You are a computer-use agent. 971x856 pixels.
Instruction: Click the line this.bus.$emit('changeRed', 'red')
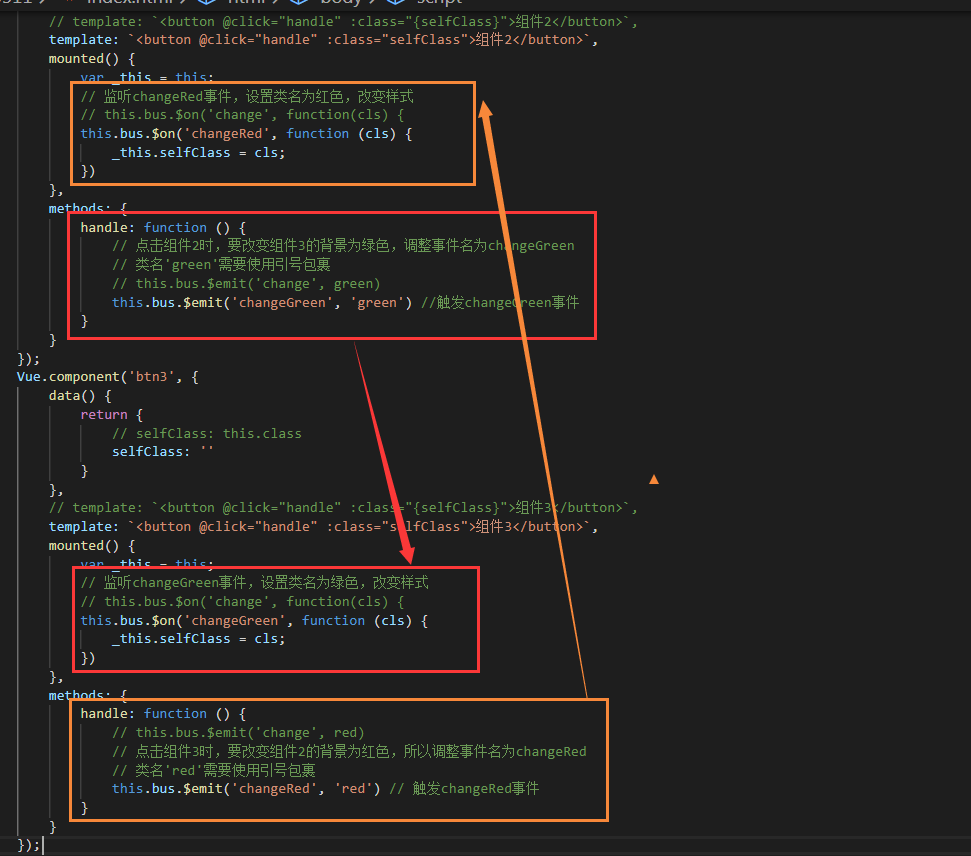click(x=246, y=788)
